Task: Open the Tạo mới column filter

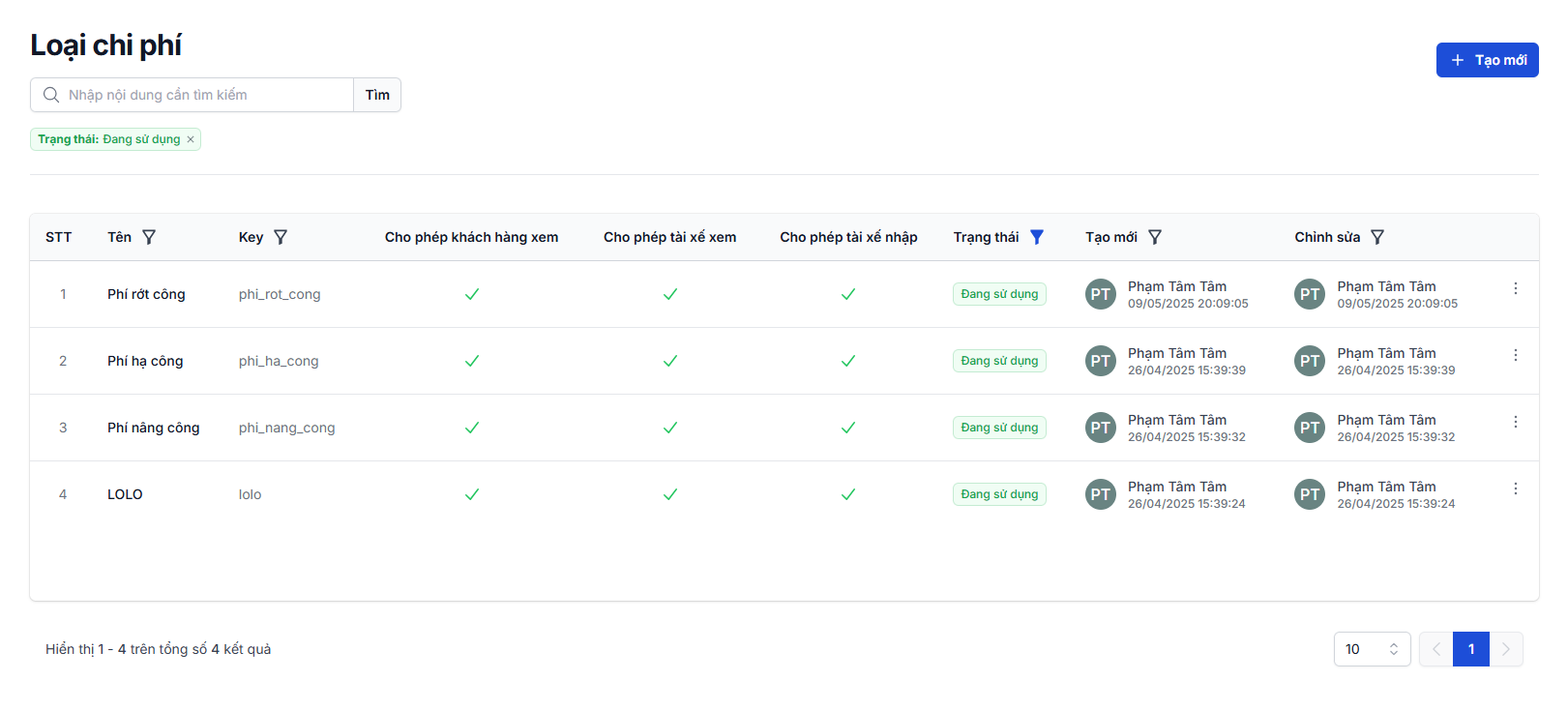Action: [1155, 237]
